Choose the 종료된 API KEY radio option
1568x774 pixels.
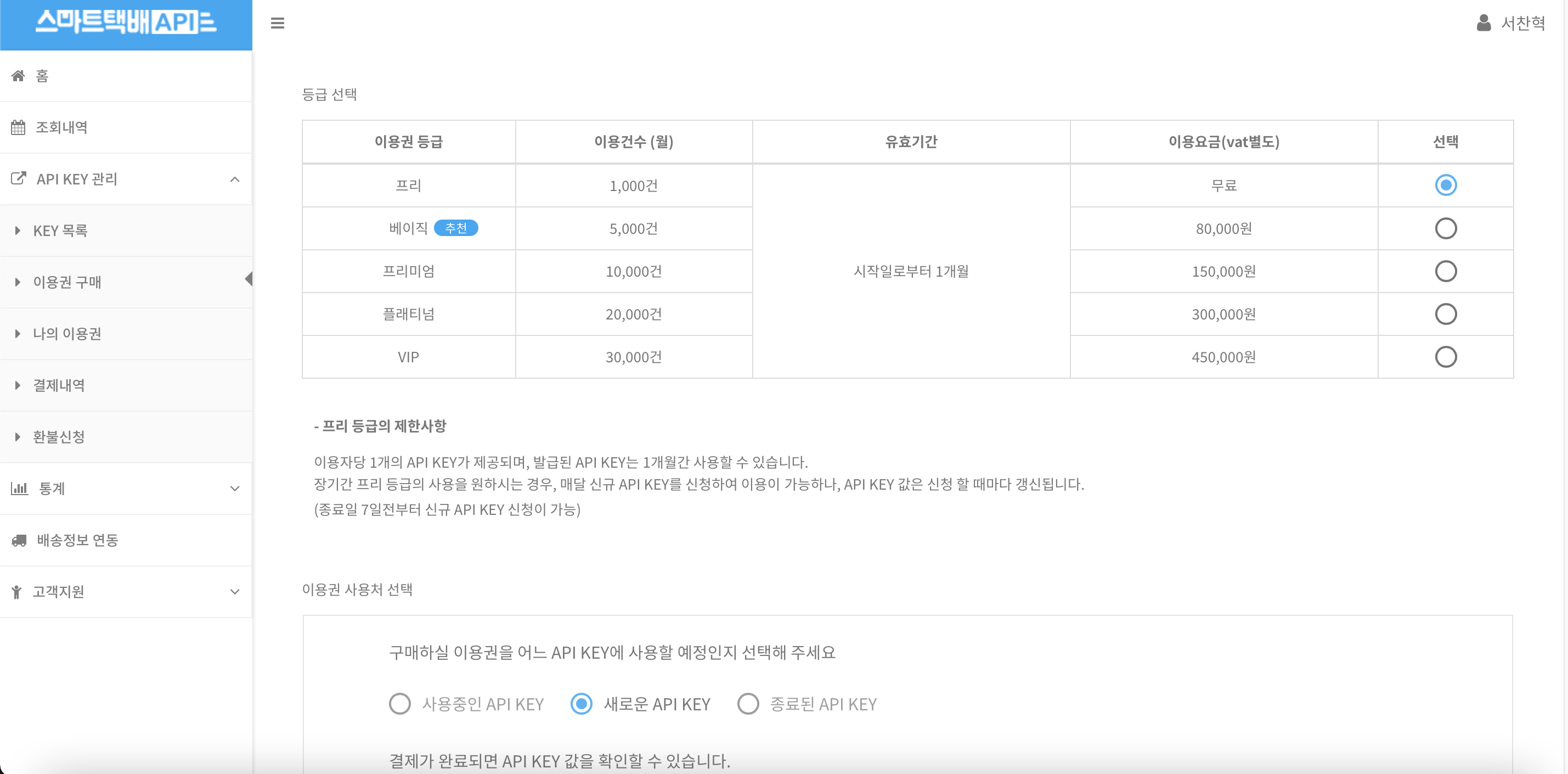click(747, 704)
